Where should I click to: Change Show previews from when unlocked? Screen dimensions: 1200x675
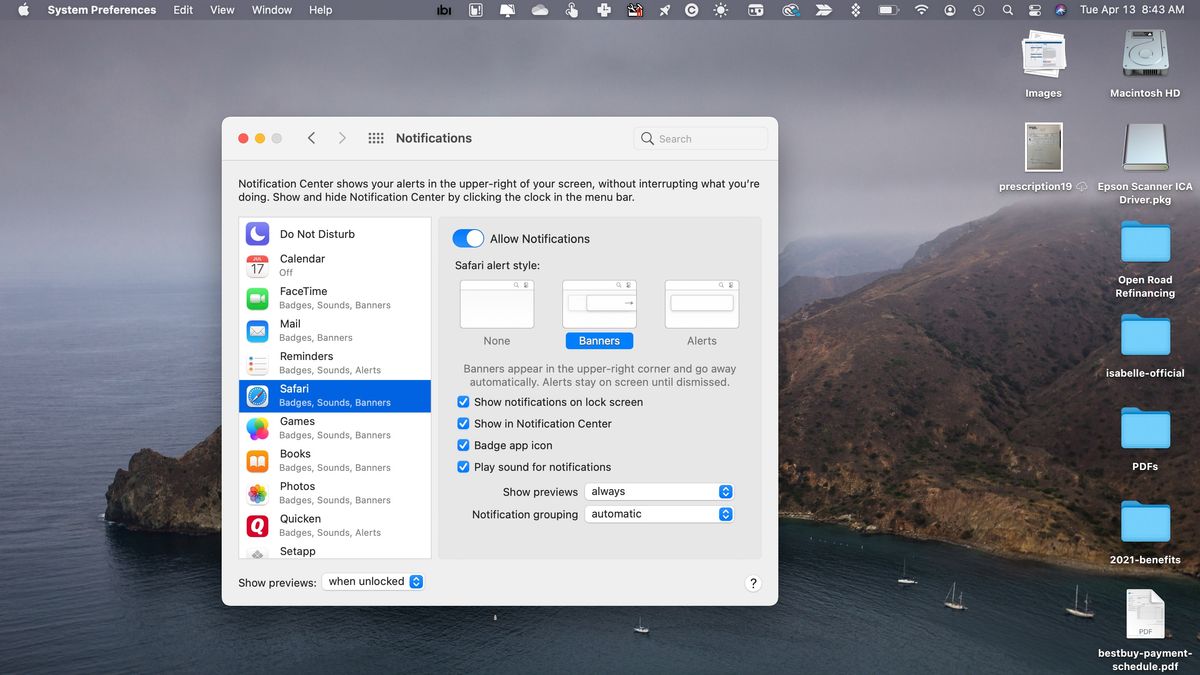click(373, 581)
